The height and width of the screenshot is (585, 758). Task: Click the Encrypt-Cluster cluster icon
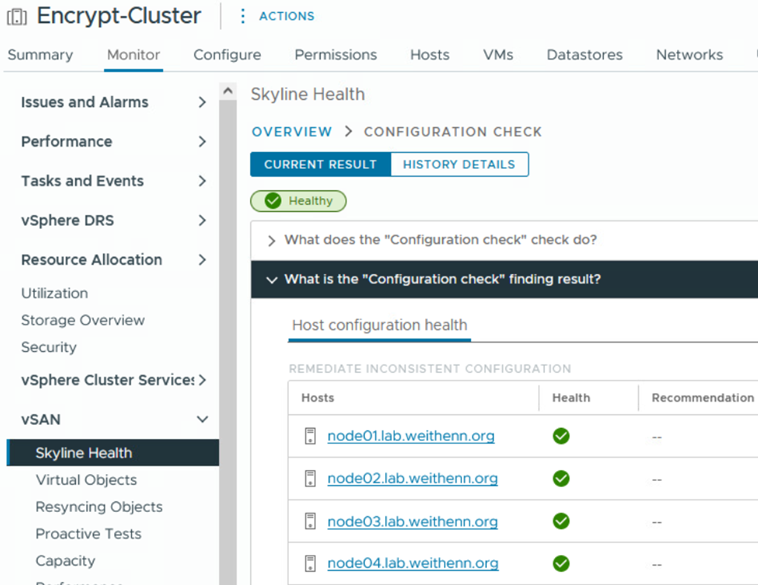tap(17, 16)
